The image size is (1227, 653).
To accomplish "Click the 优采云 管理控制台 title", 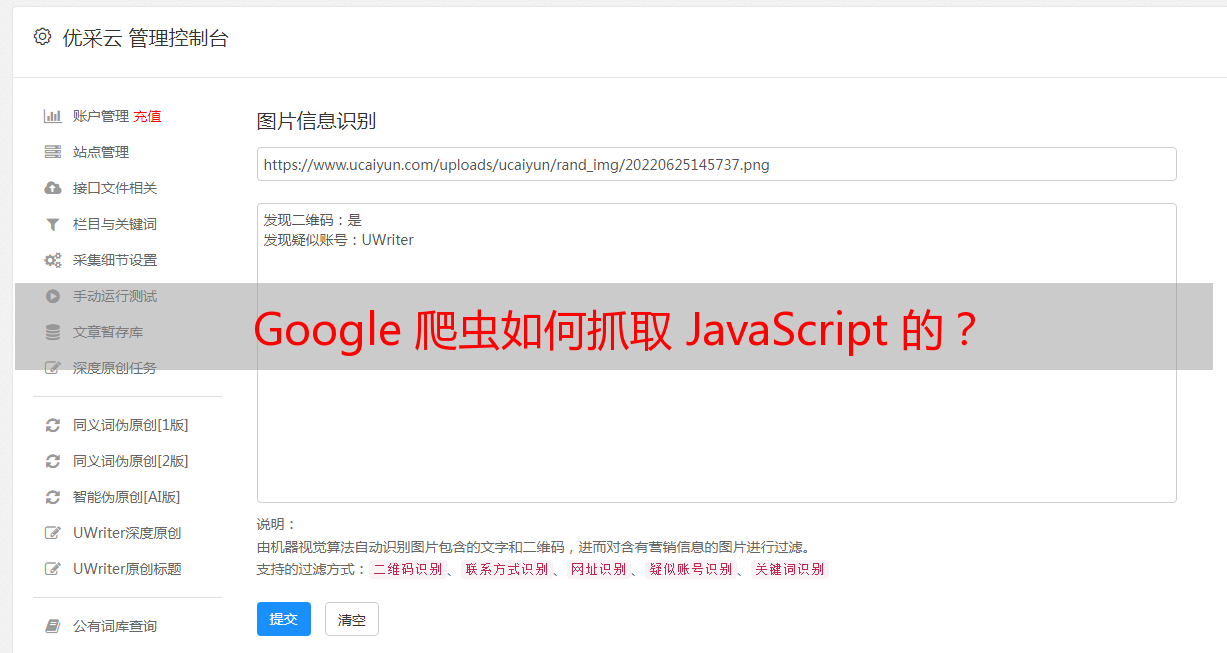I will [x=145, y=38].
